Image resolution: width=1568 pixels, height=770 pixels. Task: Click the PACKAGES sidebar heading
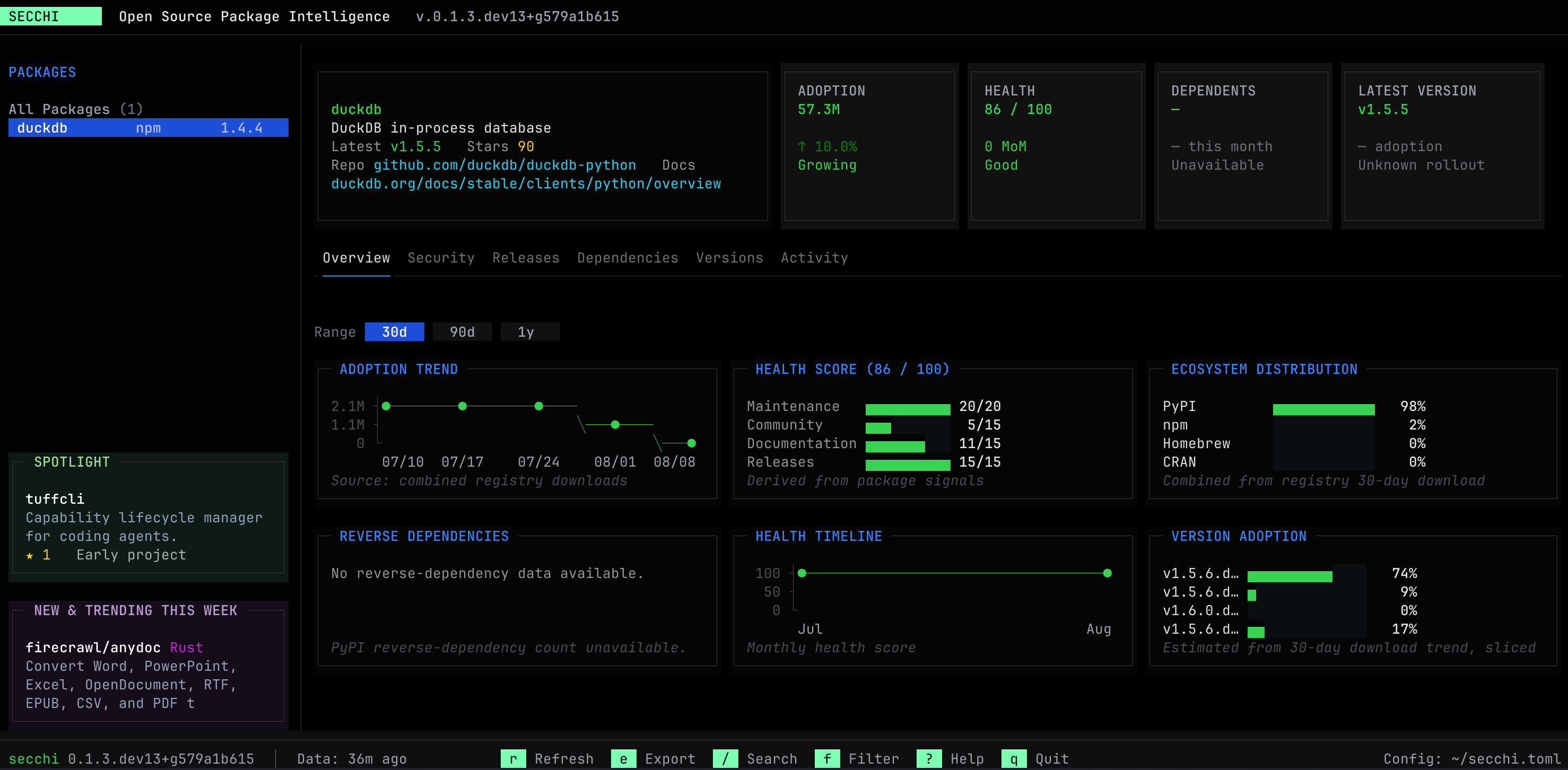(42, 72)
